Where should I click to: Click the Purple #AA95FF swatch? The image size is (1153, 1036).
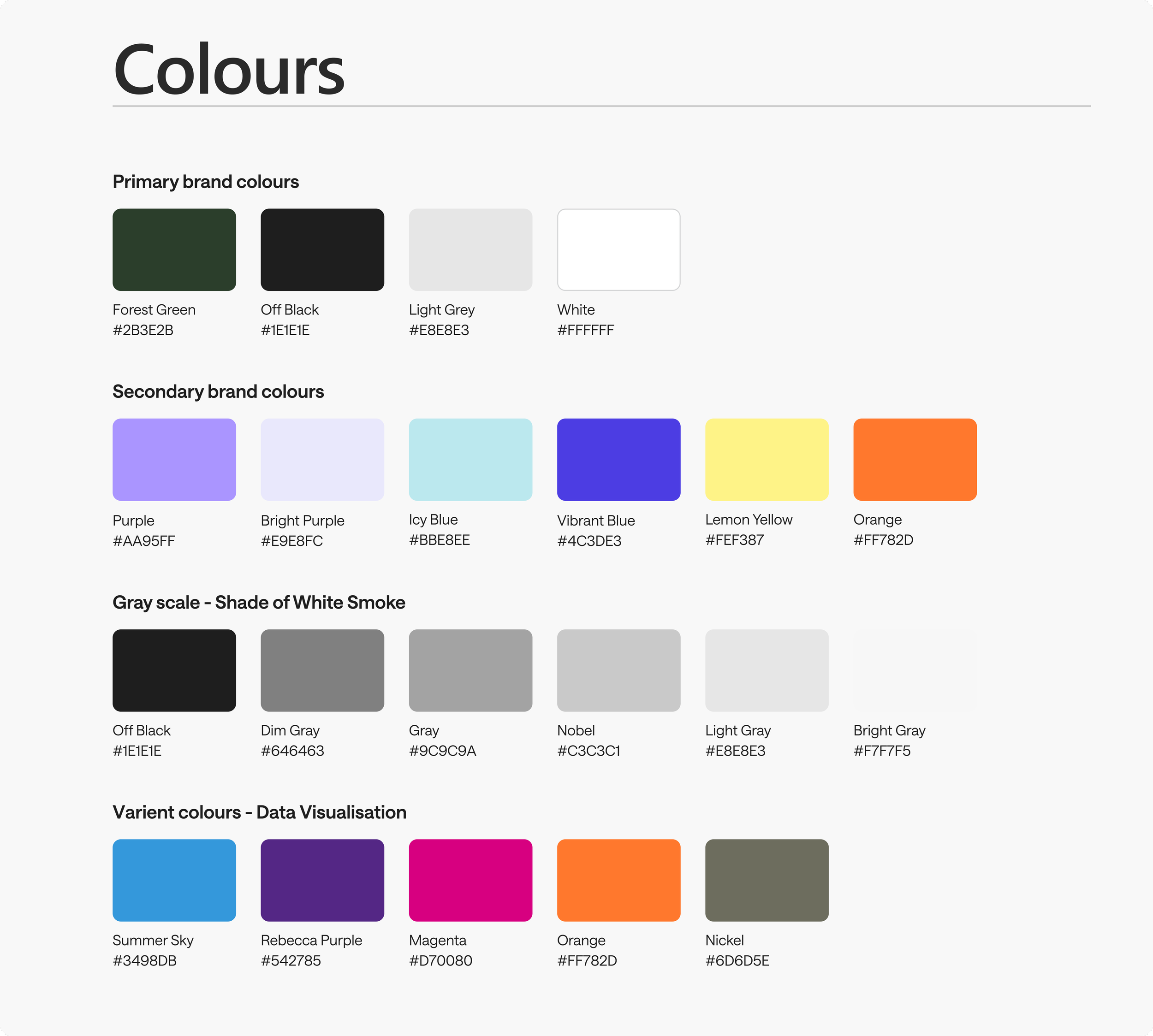174,459
